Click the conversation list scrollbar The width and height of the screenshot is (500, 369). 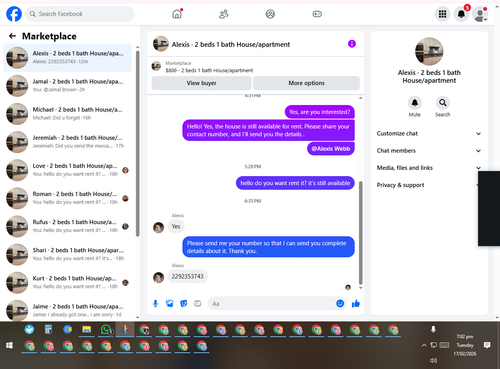(x=137, y=144)
